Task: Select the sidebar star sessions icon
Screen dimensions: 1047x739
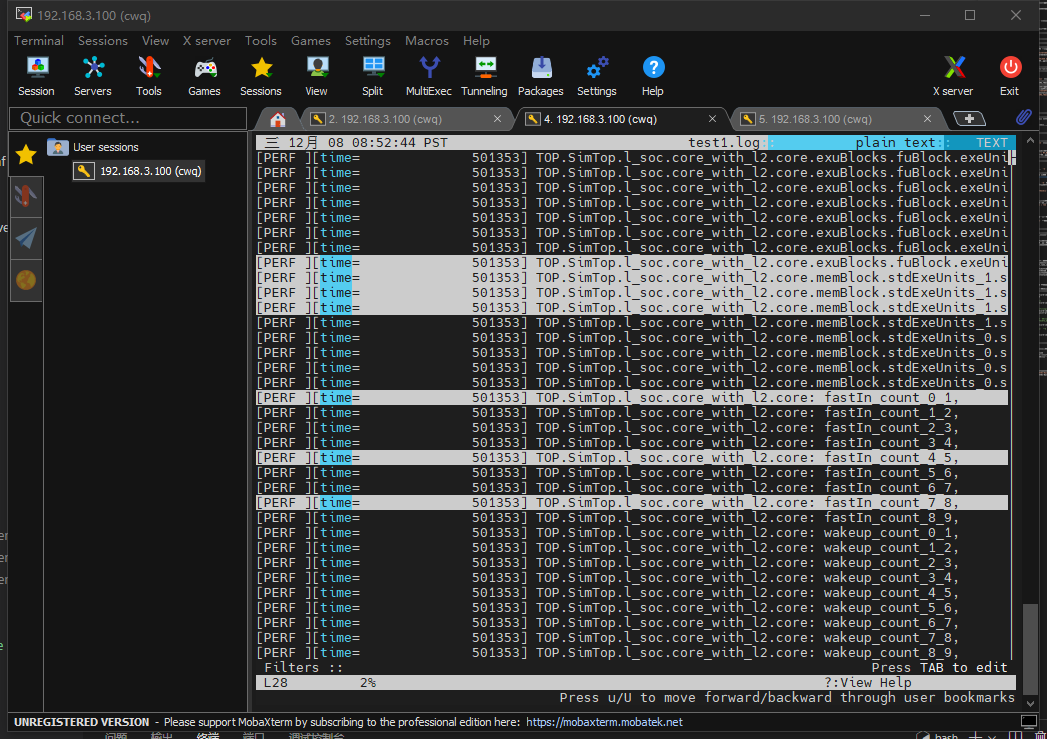Action: pos(26,155)
